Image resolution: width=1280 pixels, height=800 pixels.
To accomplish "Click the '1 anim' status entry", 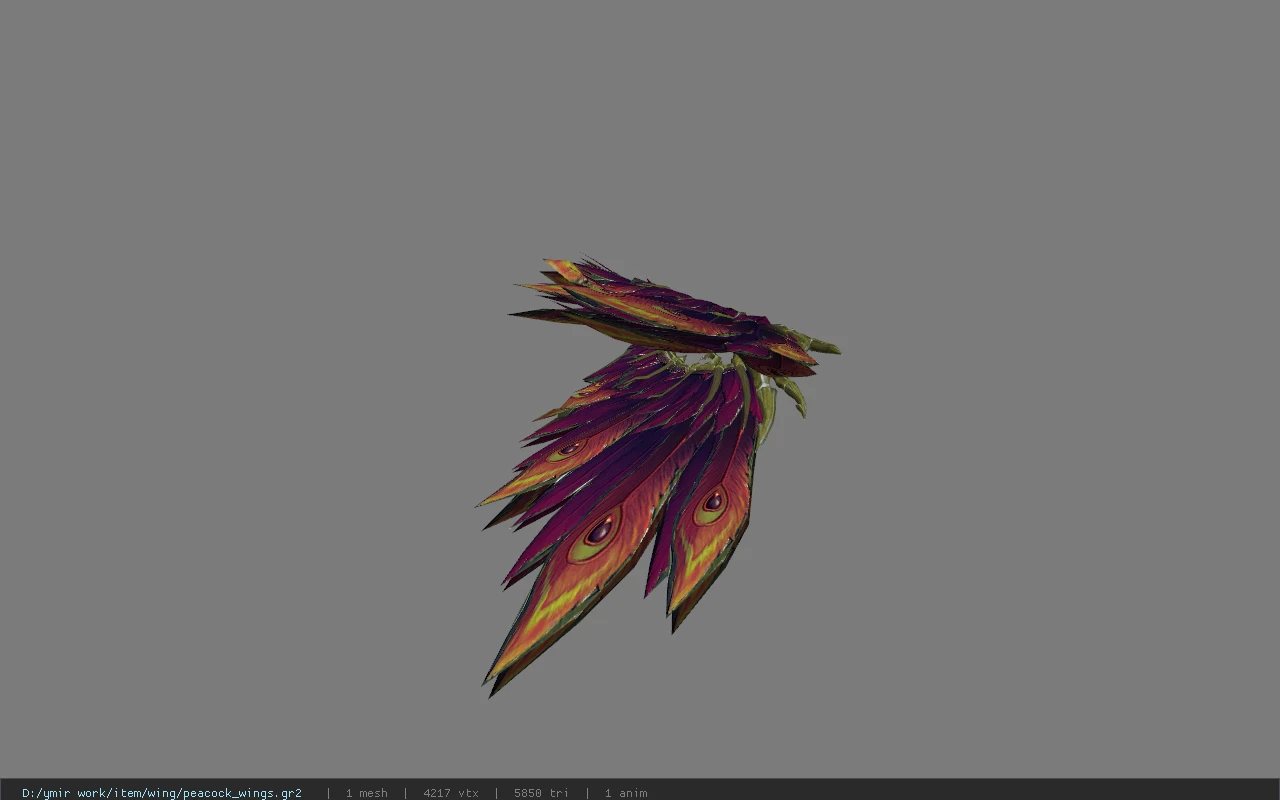I will 626,793.
